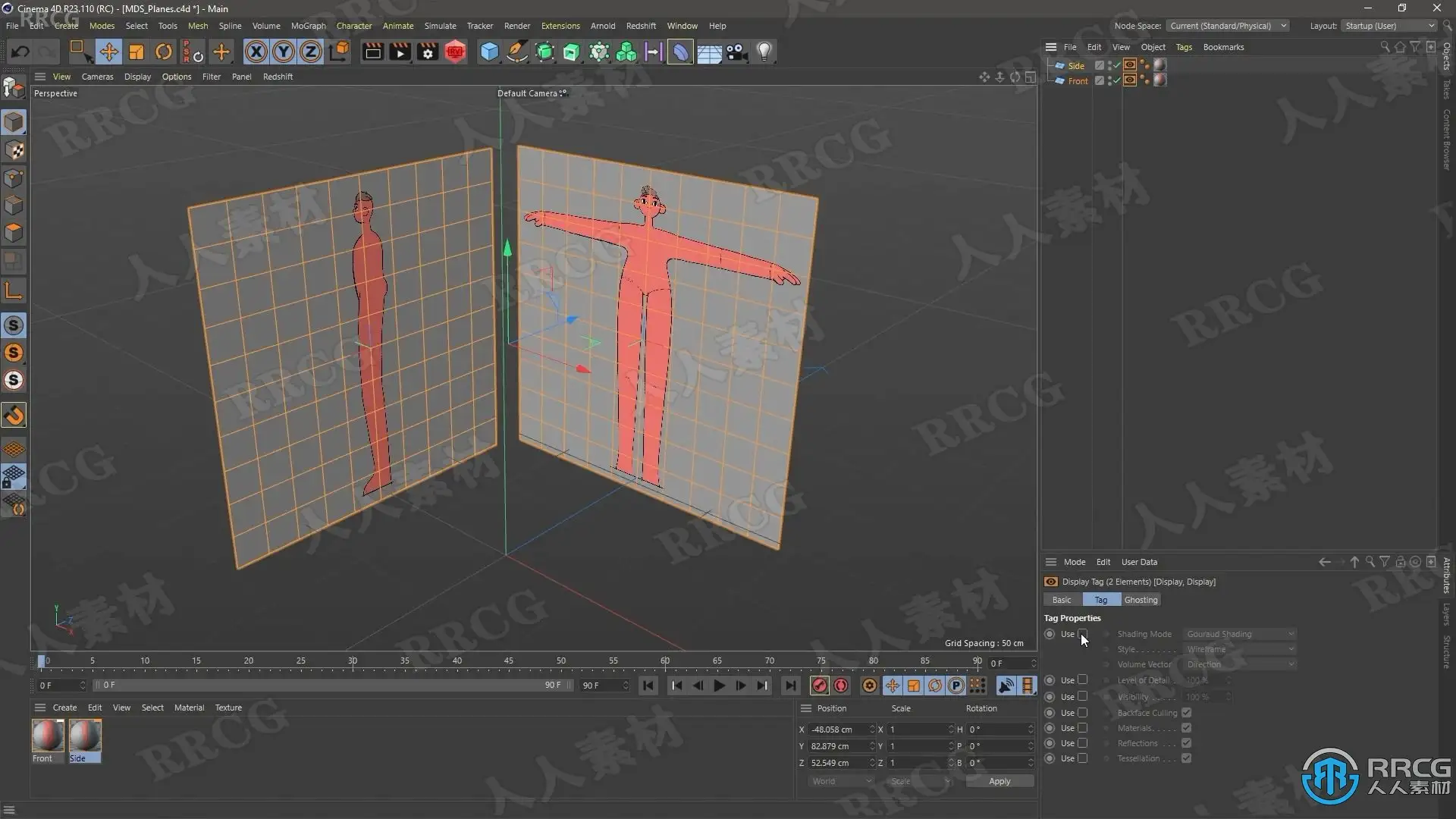The width and height of the screenshot is (1456, 819).
Task: Open the Layout Startup dropdown
Action: 1389,26
